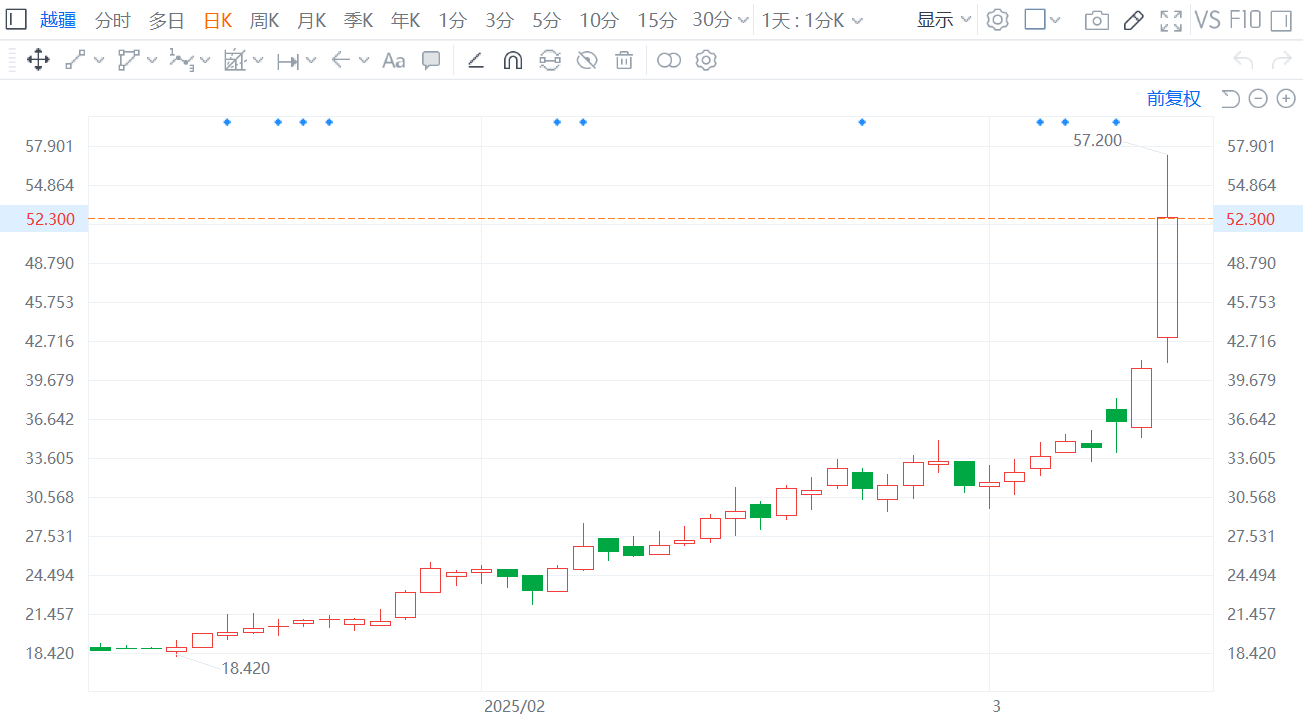Image resolution: width=1303 pixels, height=727 pixels.
Task: Open the 1天:1分K dropdown
Action: pos(813,20)
